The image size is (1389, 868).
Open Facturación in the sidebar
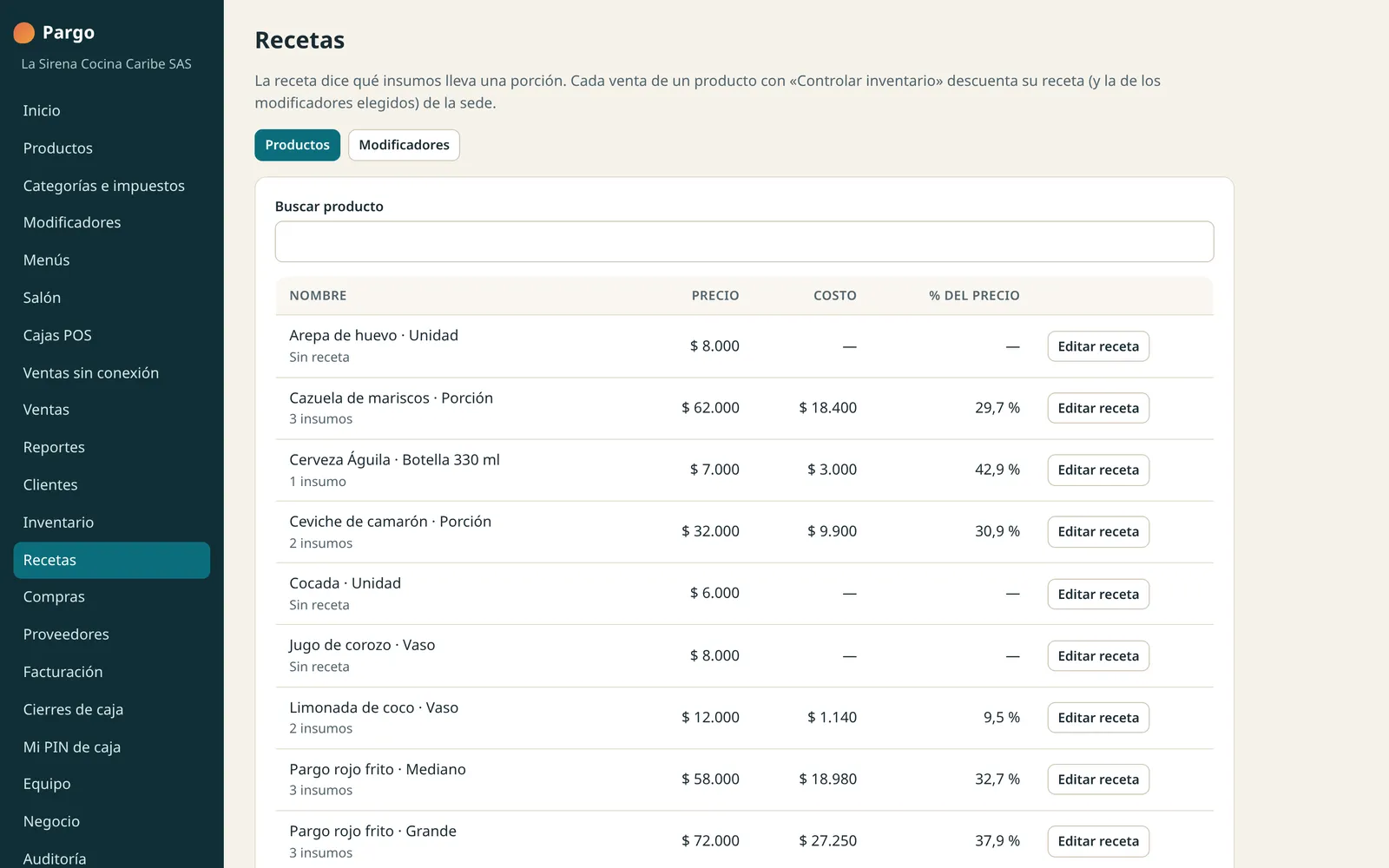pyautogui.click(x=111, y=672)
